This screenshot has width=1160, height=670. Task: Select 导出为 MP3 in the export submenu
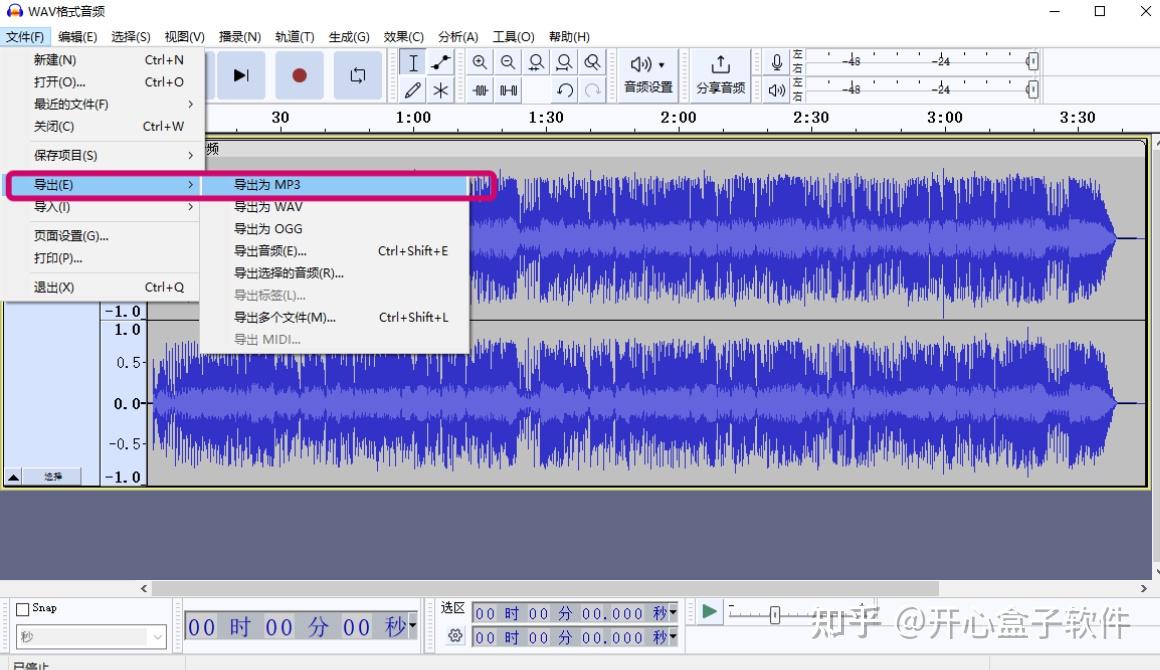tap(334, 184)
